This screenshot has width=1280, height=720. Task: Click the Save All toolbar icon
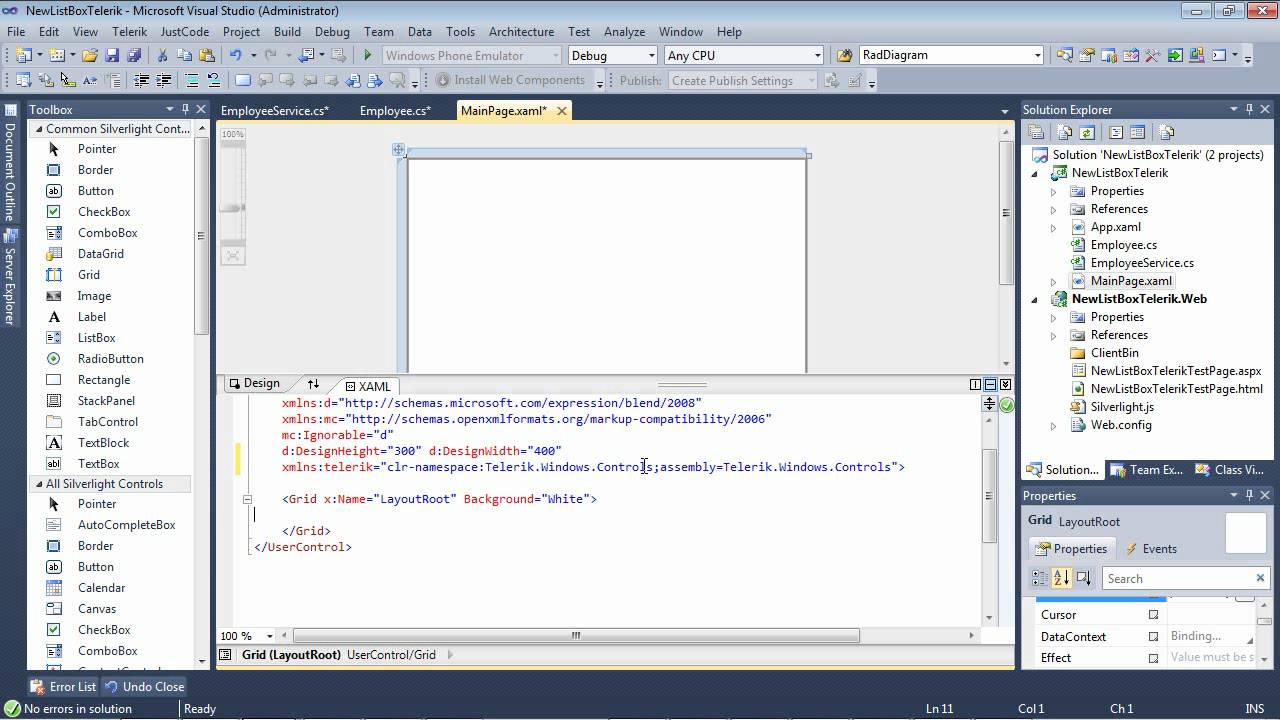(x=134, y=56)
